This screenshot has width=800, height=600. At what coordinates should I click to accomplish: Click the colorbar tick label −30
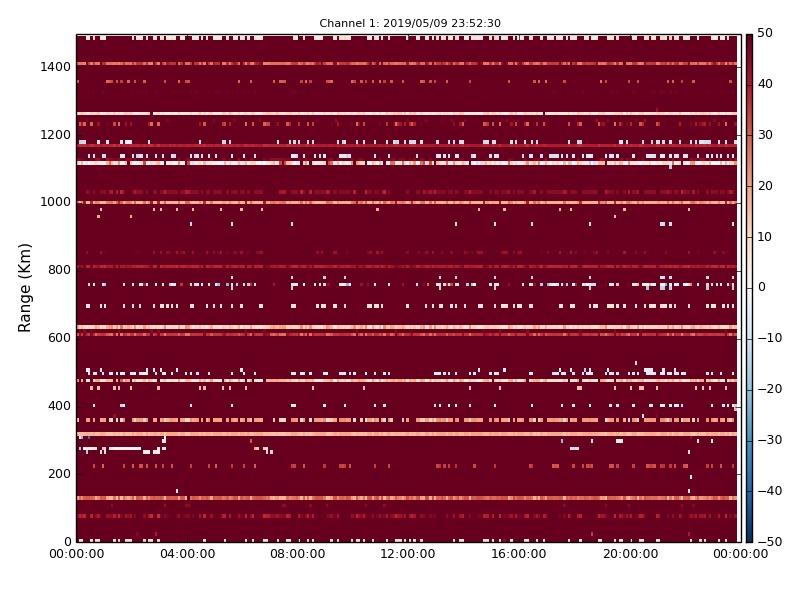point(769,440)
